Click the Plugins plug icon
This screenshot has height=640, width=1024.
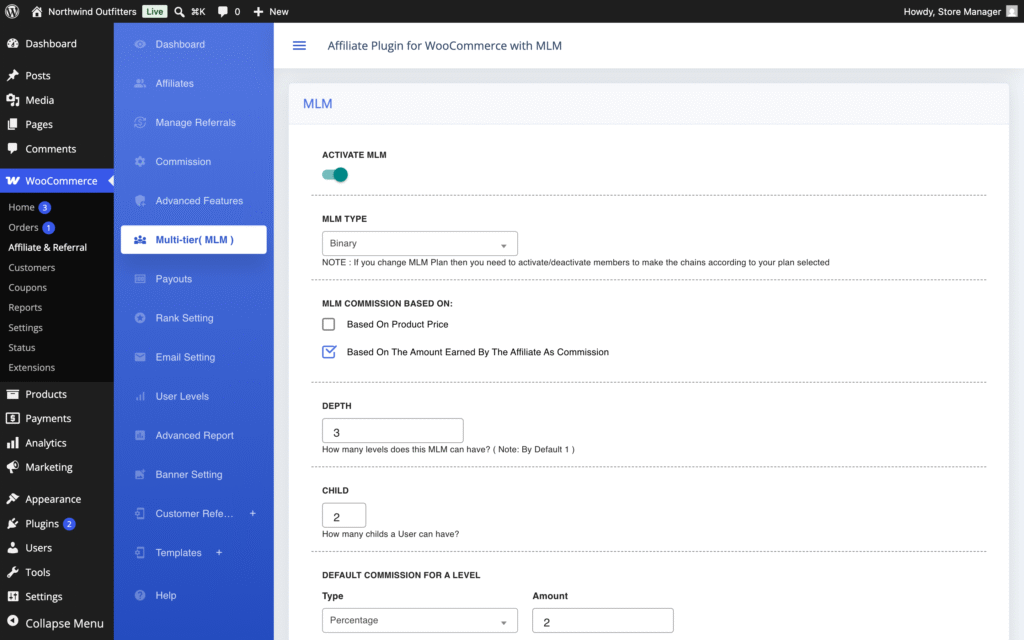coord(12,524)
